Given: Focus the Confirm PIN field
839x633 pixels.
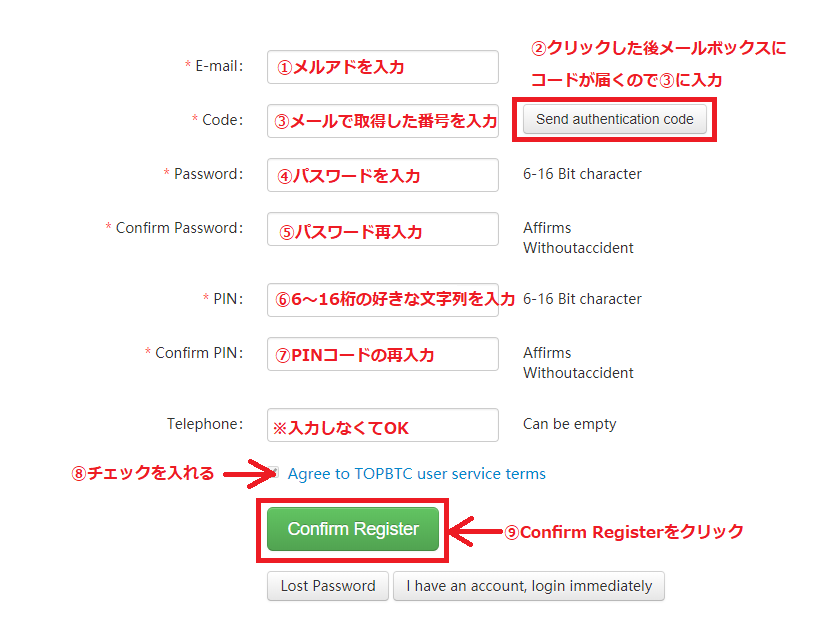Looking at the screenshot, I should coord(383,354).
